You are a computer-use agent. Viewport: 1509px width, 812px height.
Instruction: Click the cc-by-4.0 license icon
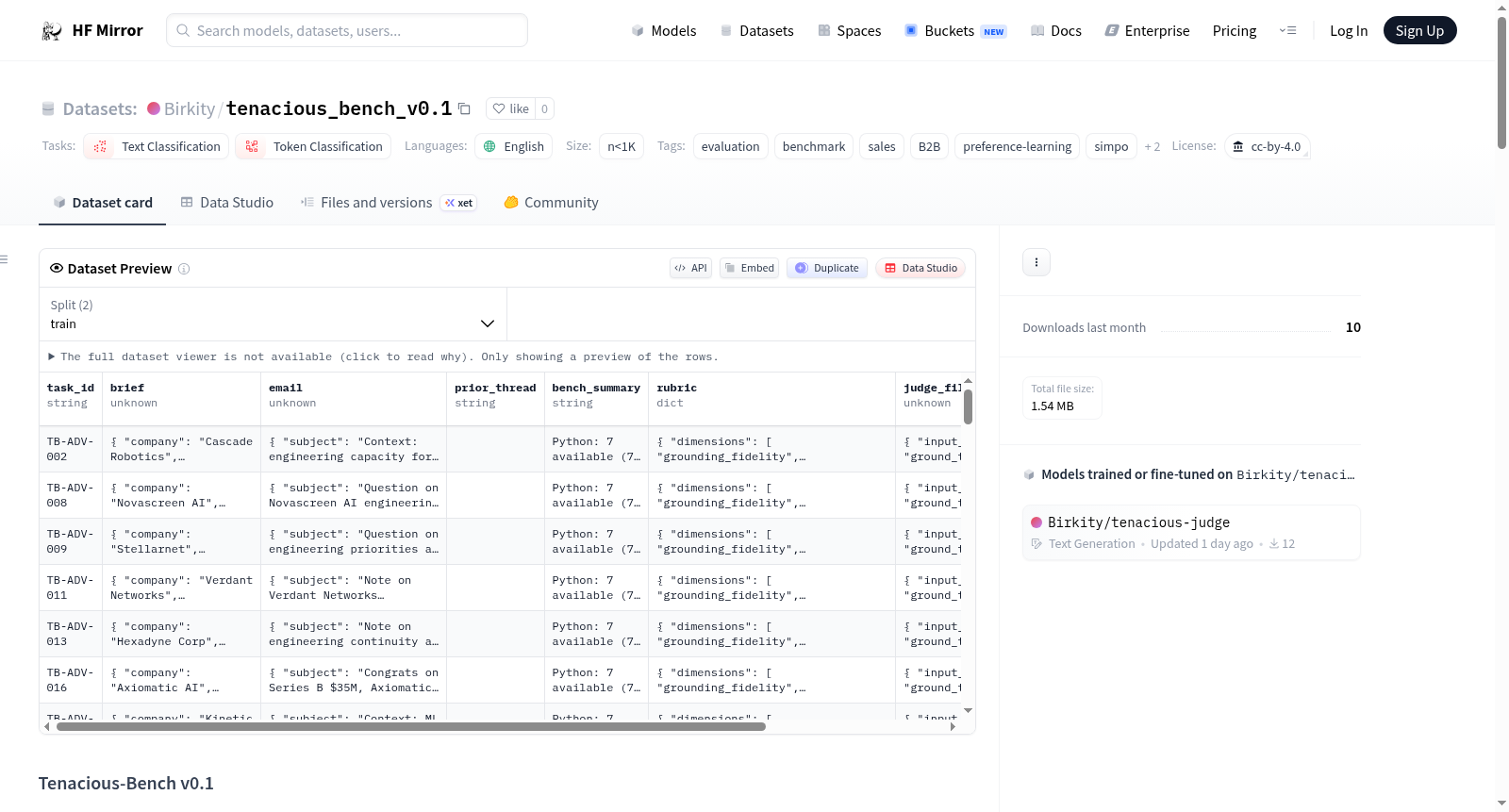pyautogui.click(x=1238, y=146)
